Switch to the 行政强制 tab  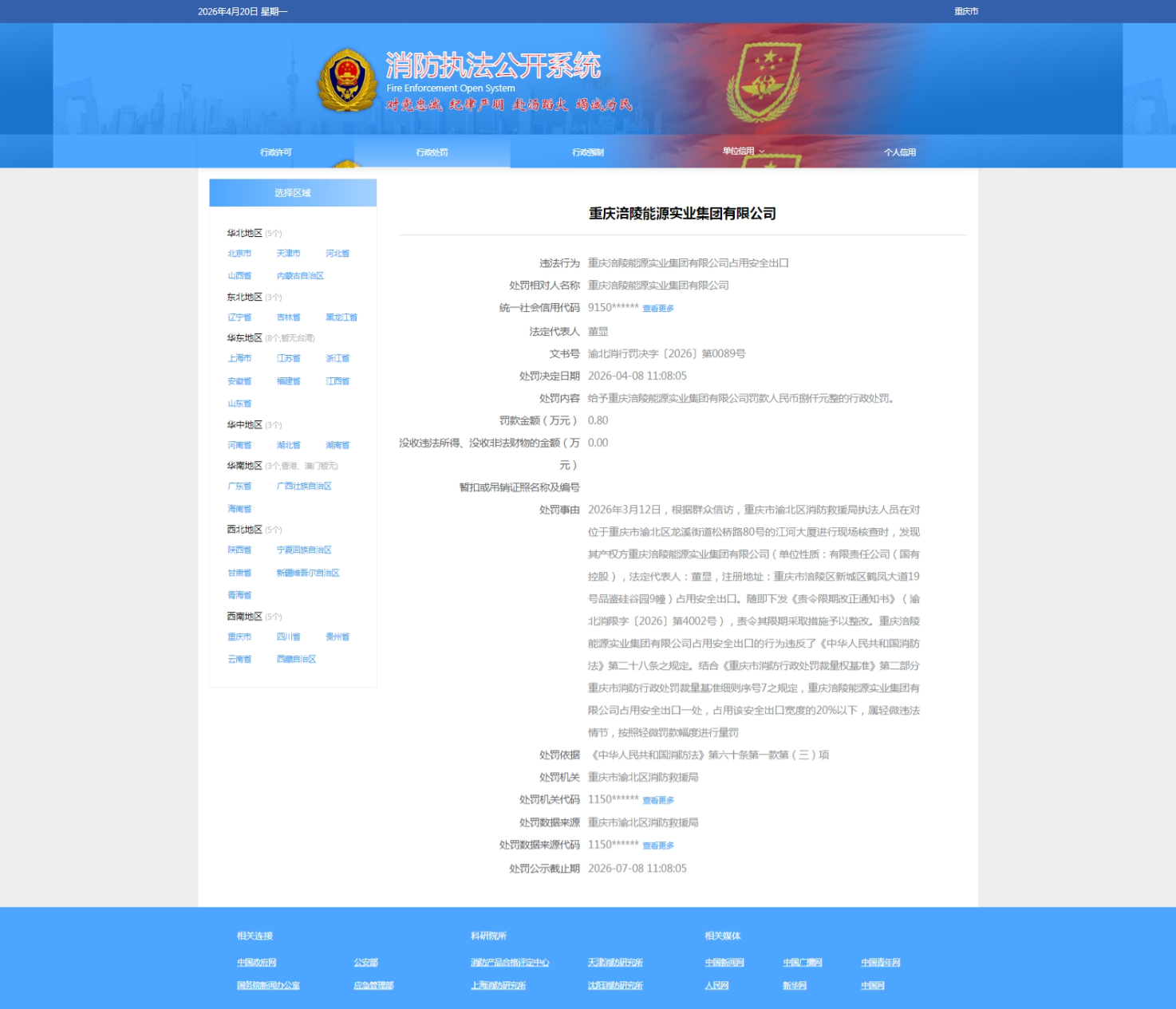pos(587,152)
